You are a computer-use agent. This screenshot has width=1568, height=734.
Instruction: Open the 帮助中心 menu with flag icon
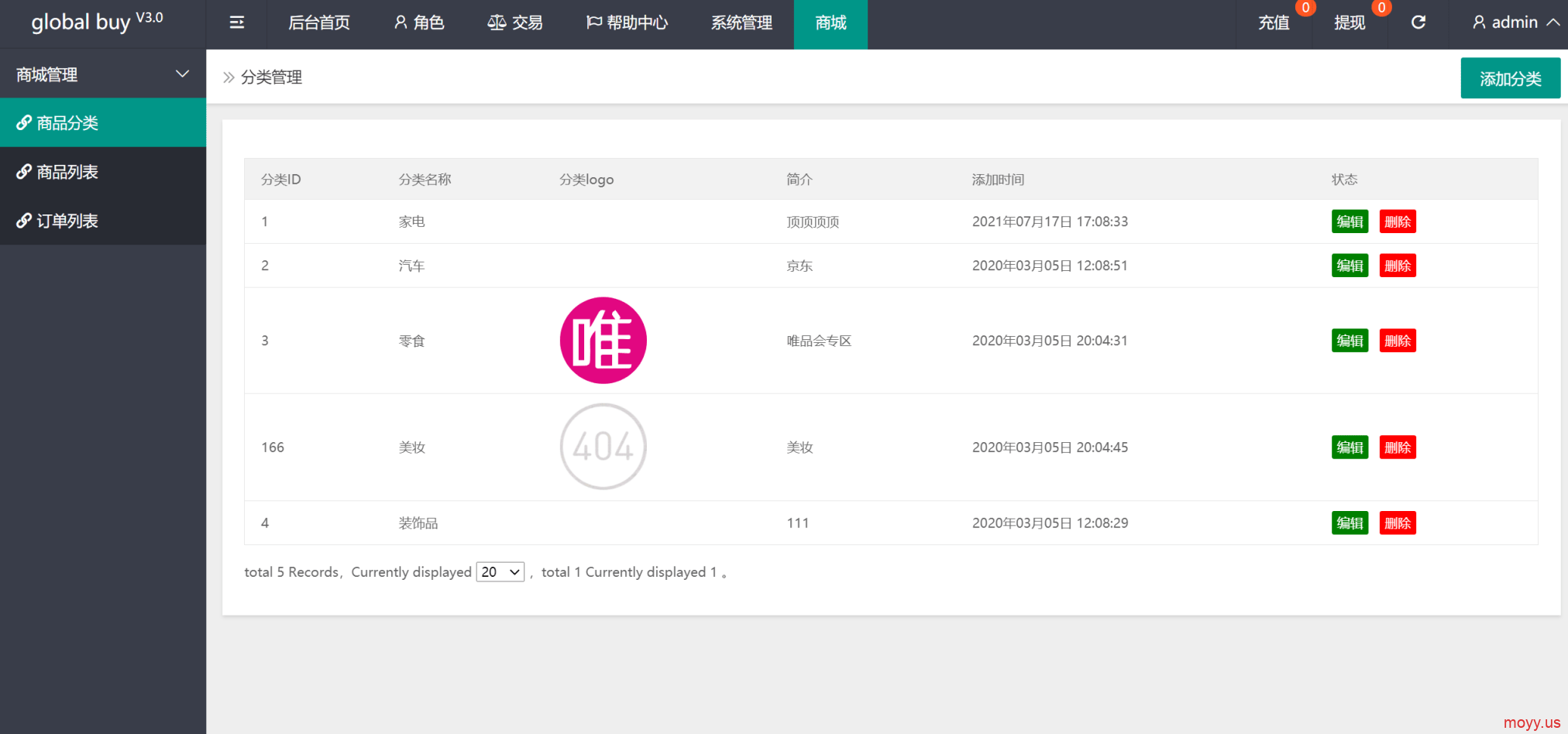pyautogui.click(x=627, y=23)
